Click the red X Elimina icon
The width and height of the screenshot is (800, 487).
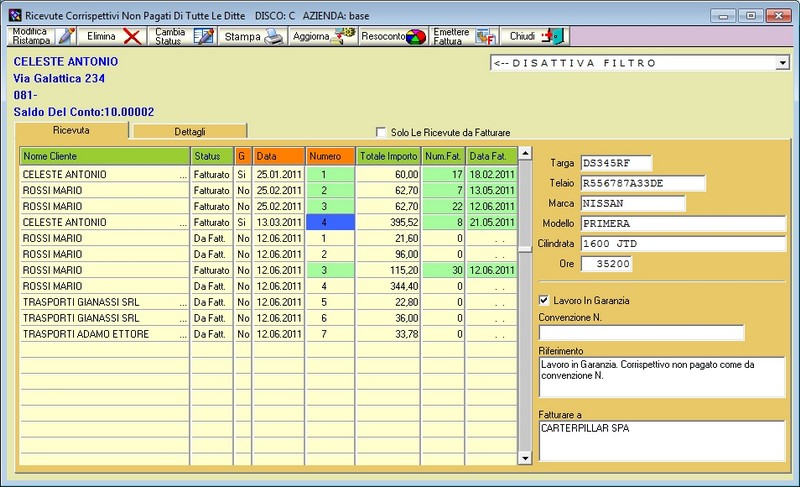132,36
